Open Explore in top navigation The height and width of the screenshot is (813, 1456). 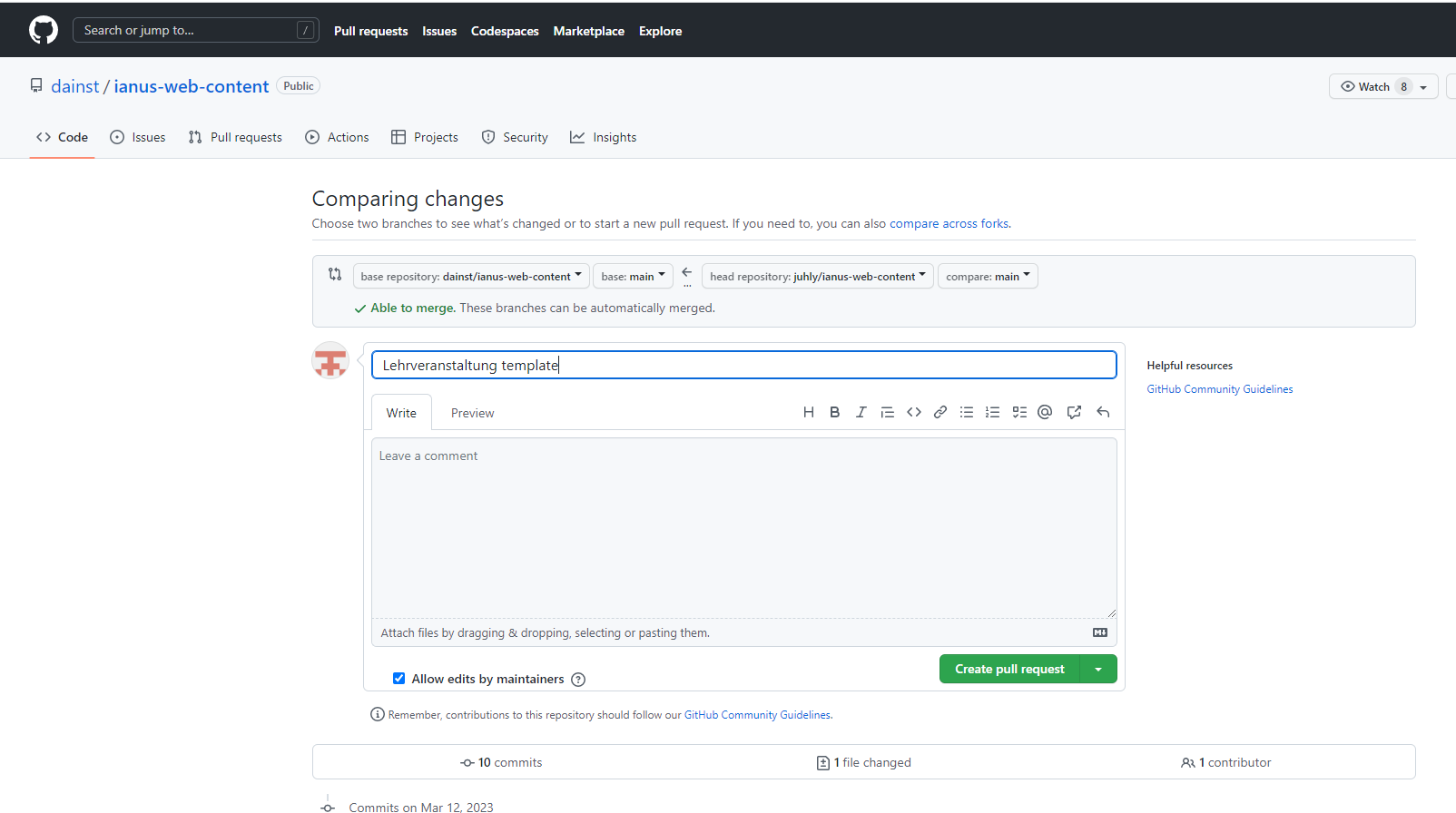click(x=660, y=31)
